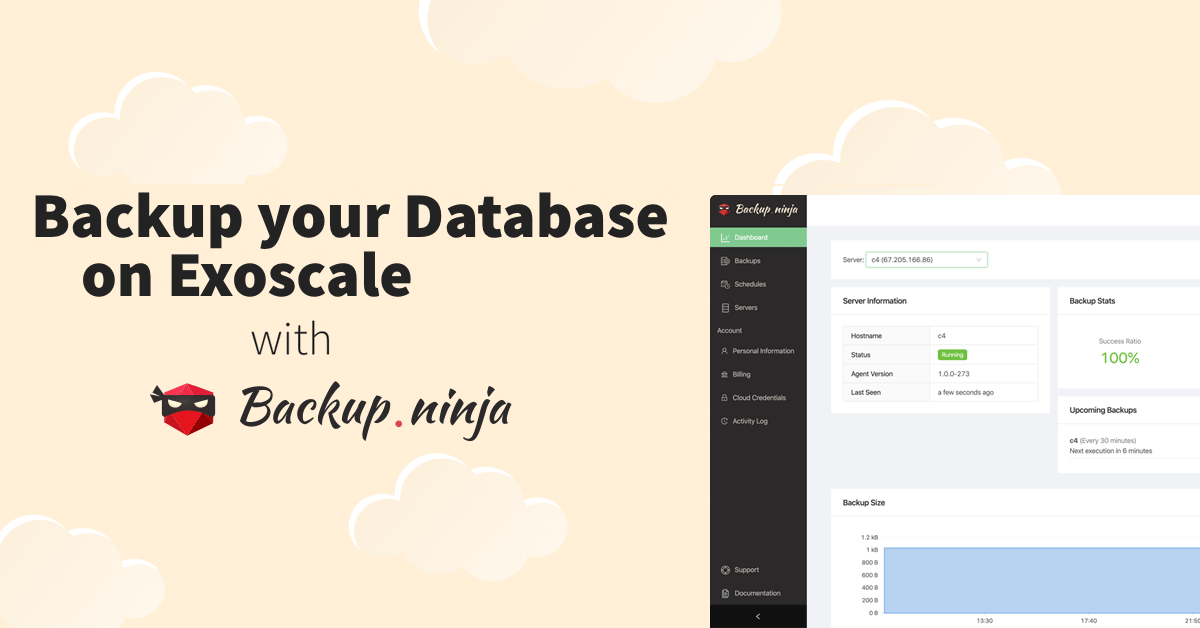Click the Server Information panel heading

875,301
